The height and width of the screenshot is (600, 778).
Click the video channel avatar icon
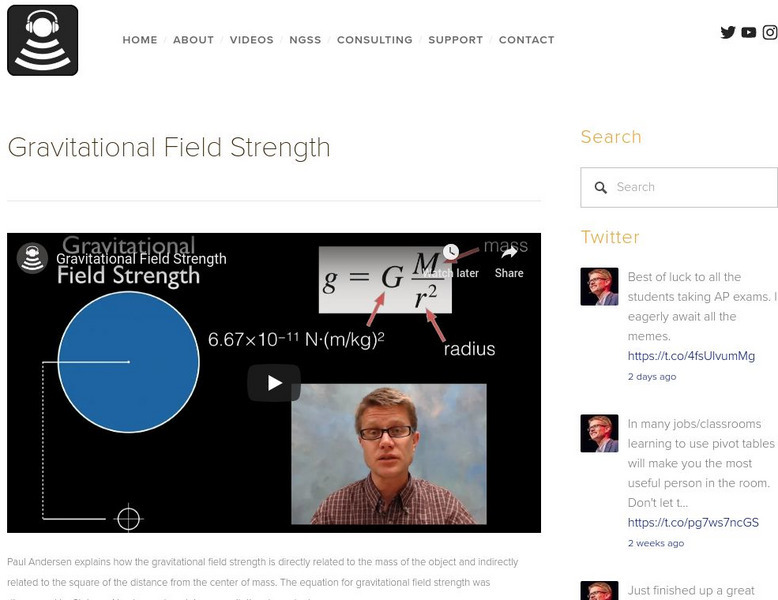click(33, 259)
